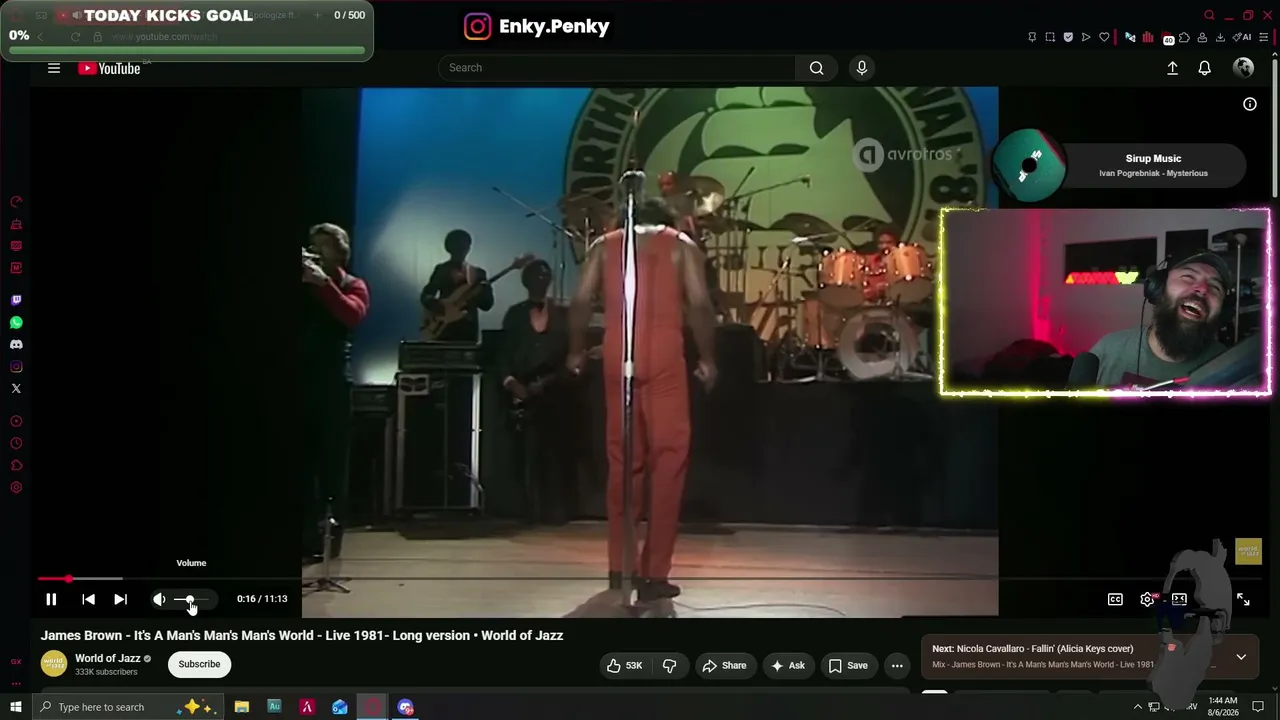Go to the previous video

(x=88, y=599)
